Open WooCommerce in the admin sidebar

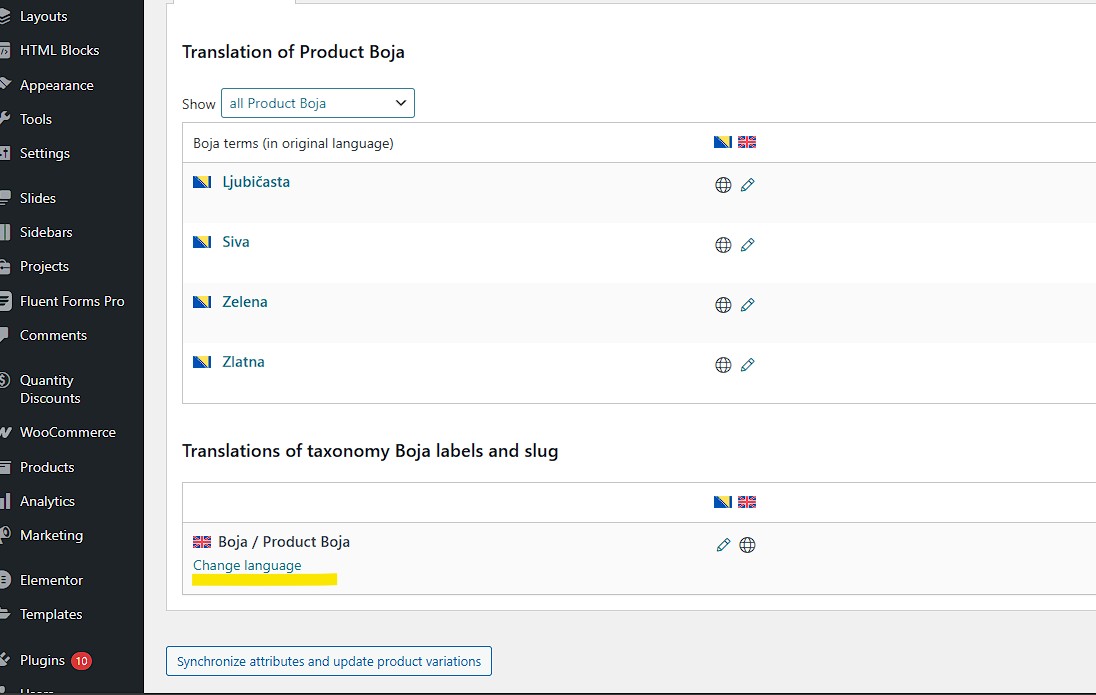click(67, 432)
